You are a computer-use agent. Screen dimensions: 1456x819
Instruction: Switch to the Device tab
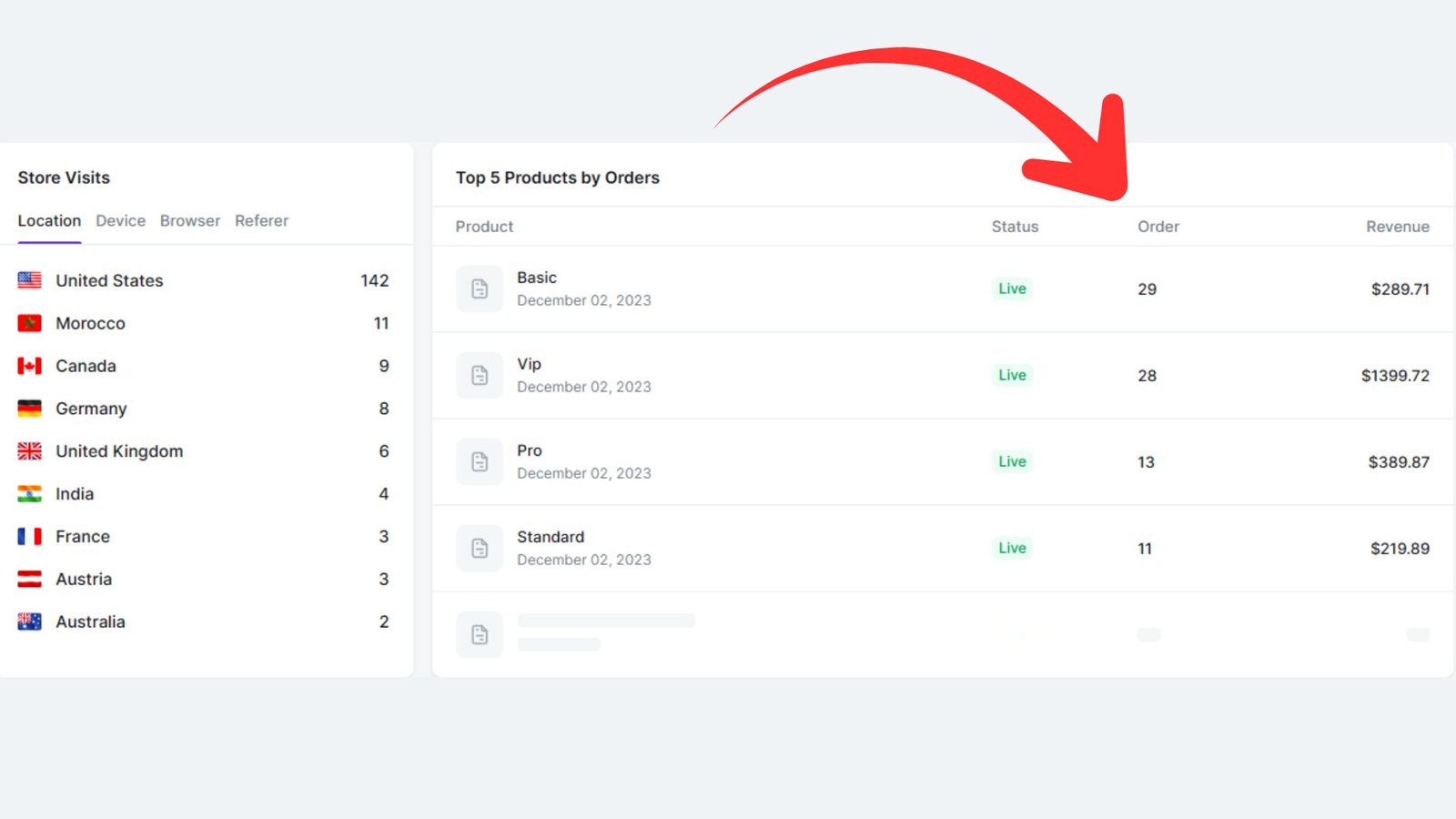click(120, 221)
